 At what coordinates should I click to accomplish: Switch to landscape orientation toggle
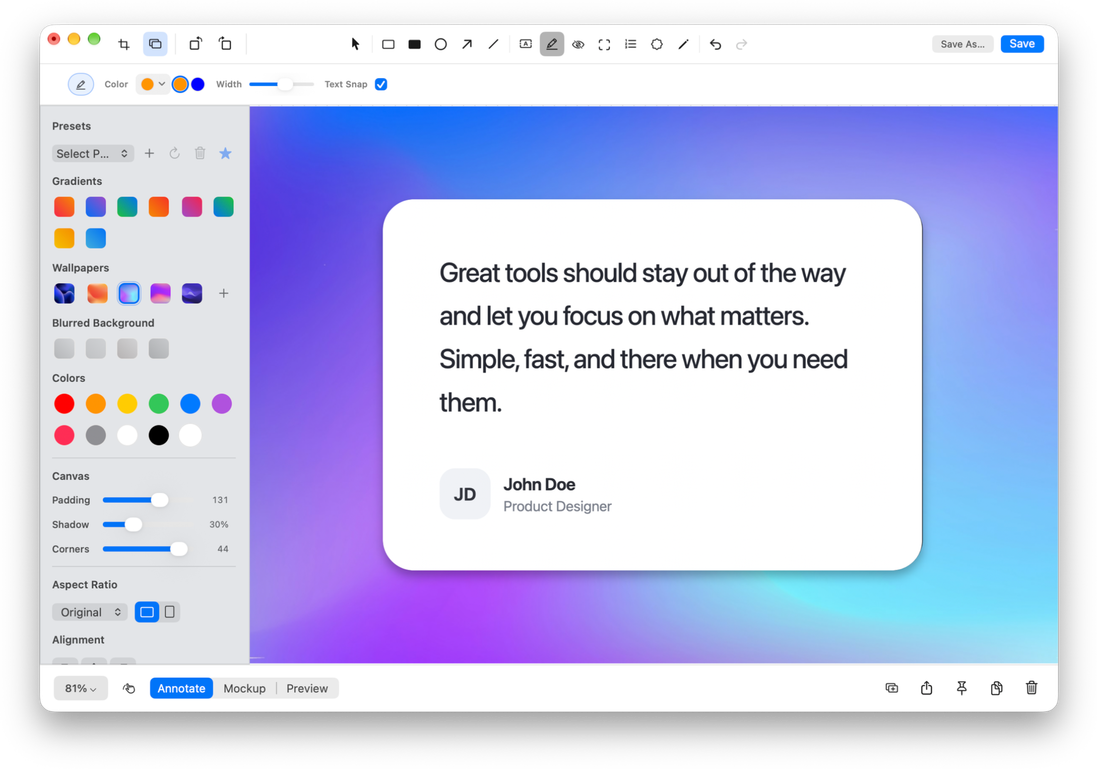(147, 612)
